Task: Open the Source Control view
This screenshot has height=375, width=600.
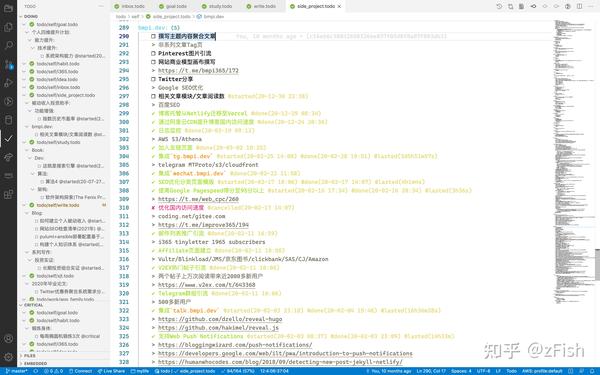Action: (8, 64)
